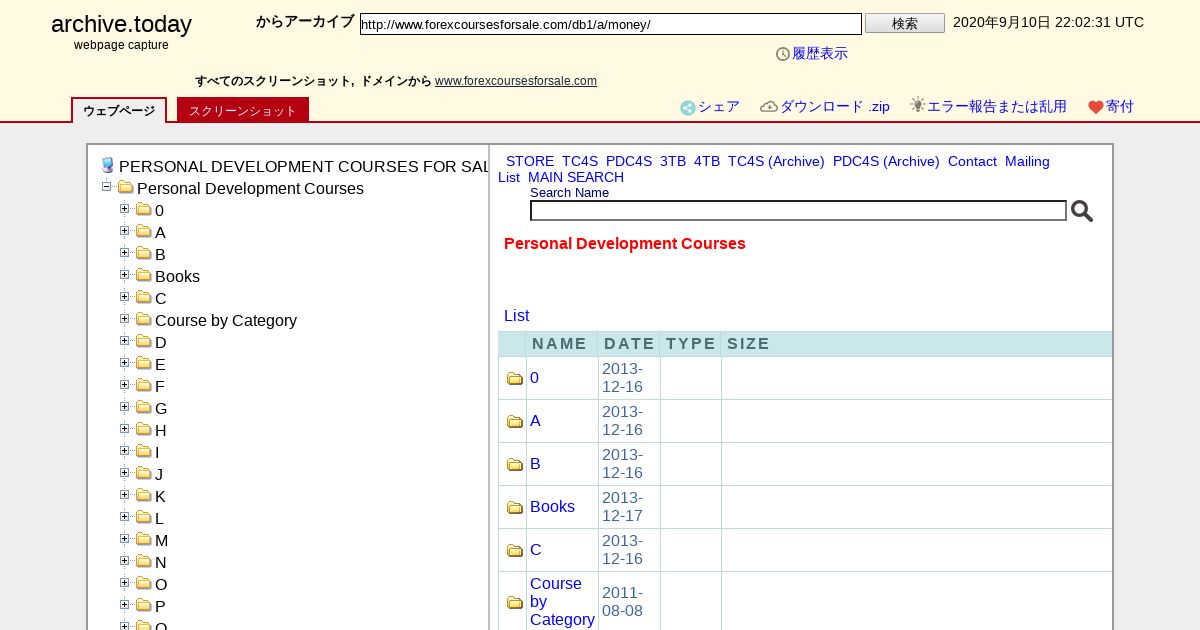Click the history clock icon
1200x630 pixels.
tap(783, 54)
